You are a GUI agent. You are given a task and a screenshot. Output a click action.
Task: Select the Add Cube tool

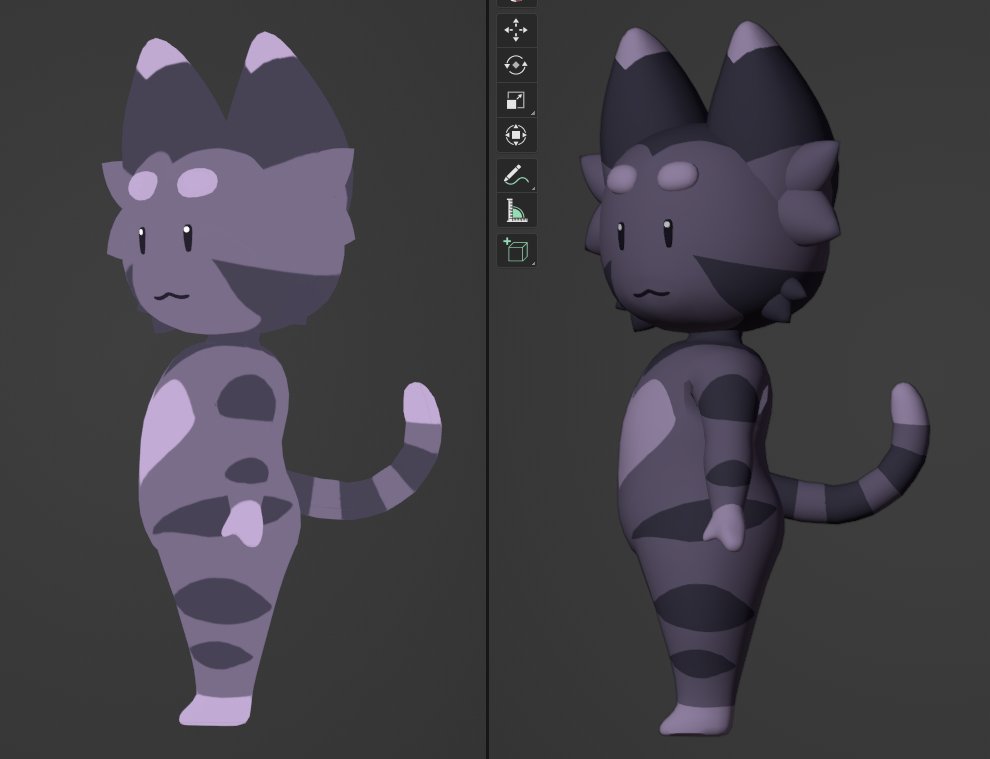[x=516, y=250]
